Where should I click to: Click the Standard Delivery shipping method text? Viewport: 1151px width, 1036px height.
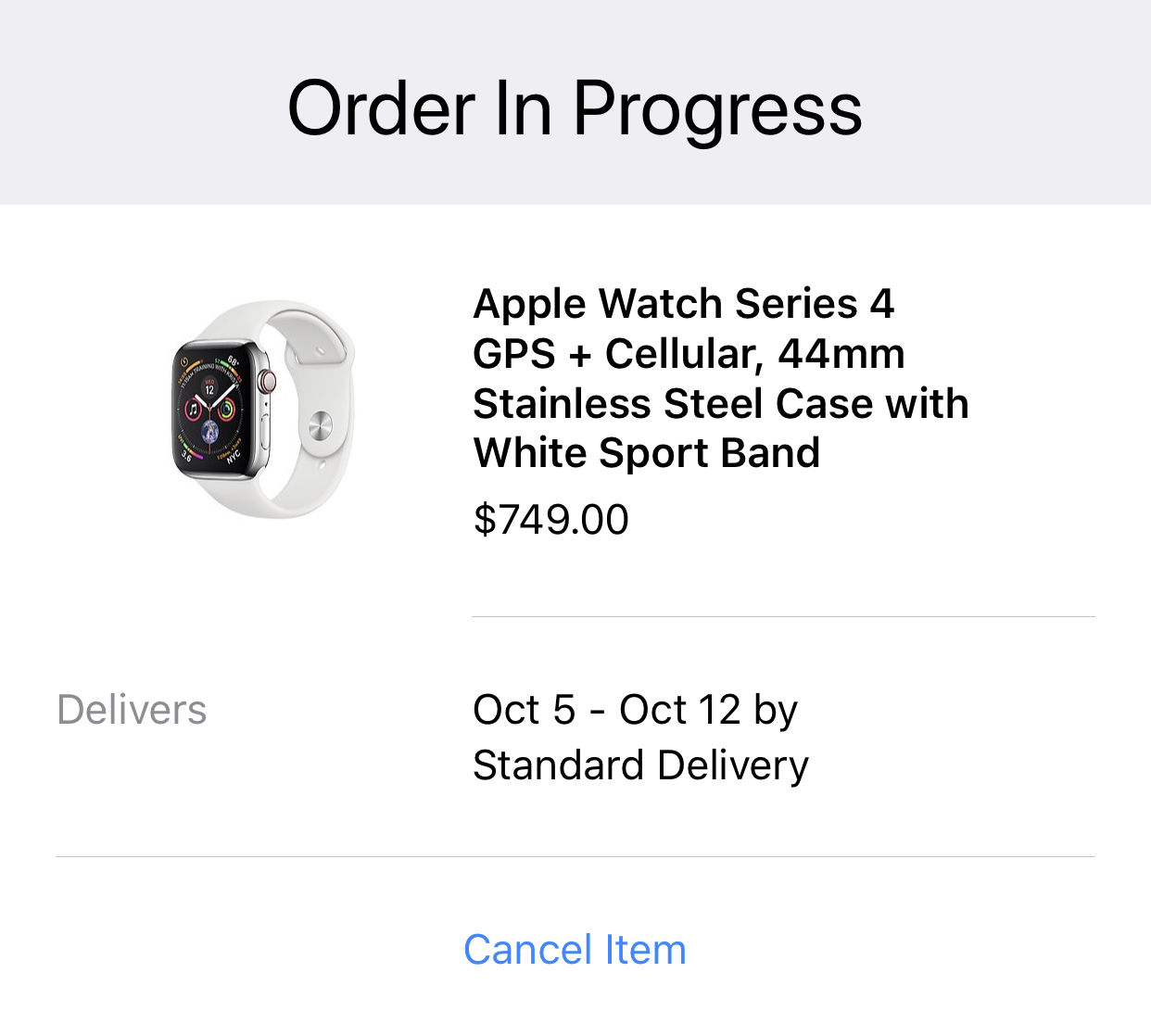pos(641,766)
